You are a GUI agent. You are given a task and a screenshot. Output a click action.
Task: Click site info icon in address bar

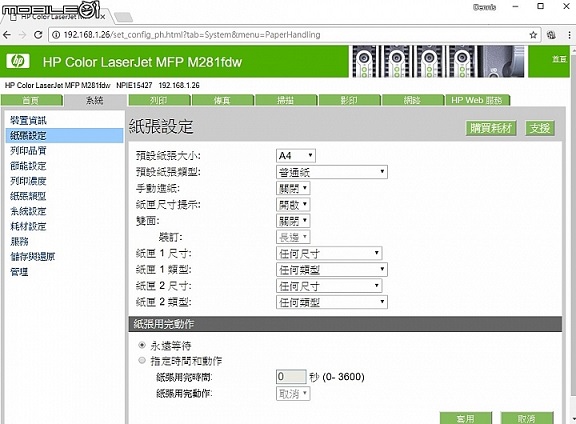pos(56,35)
